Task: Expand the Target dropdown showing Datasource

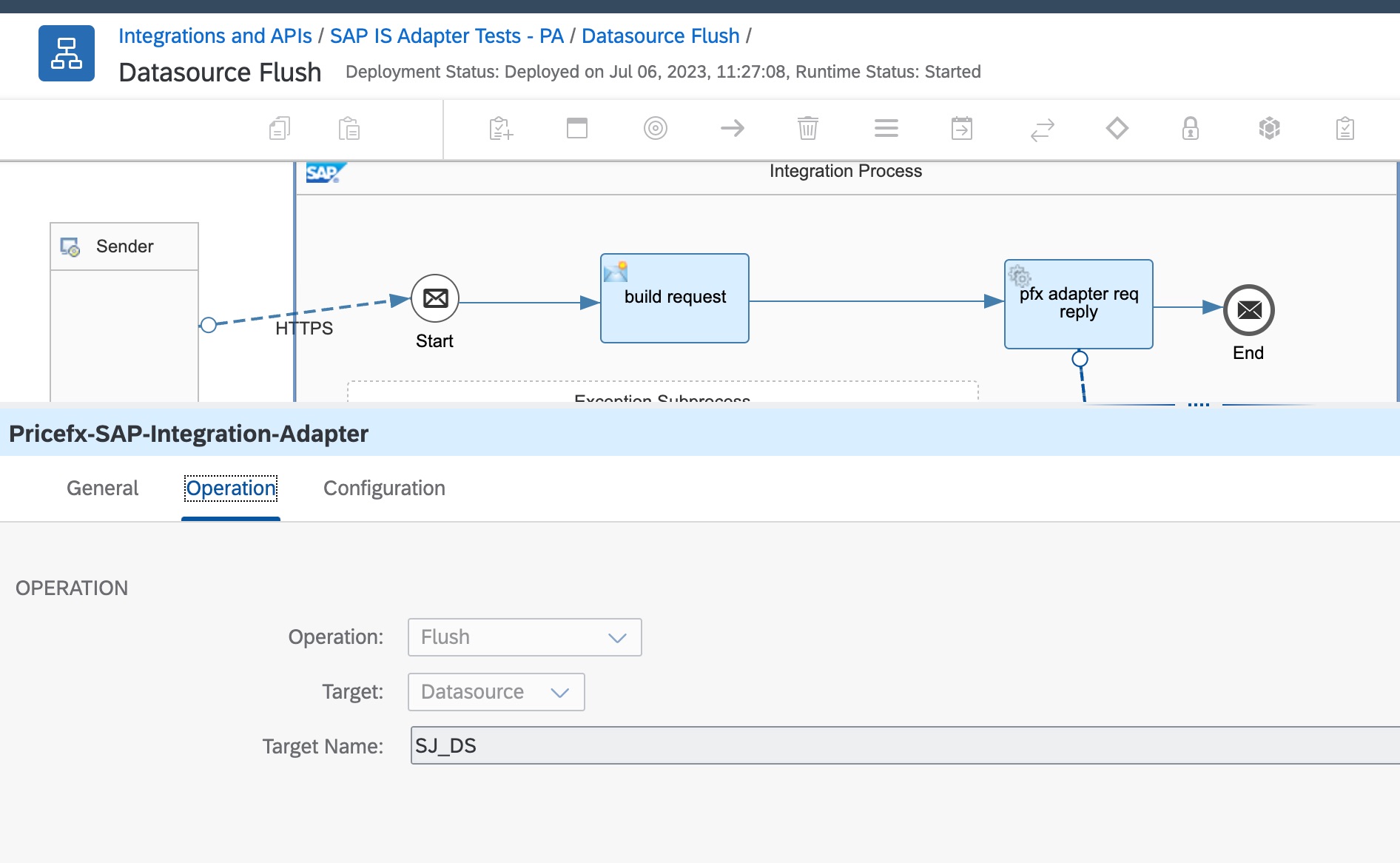Action: 496,692
